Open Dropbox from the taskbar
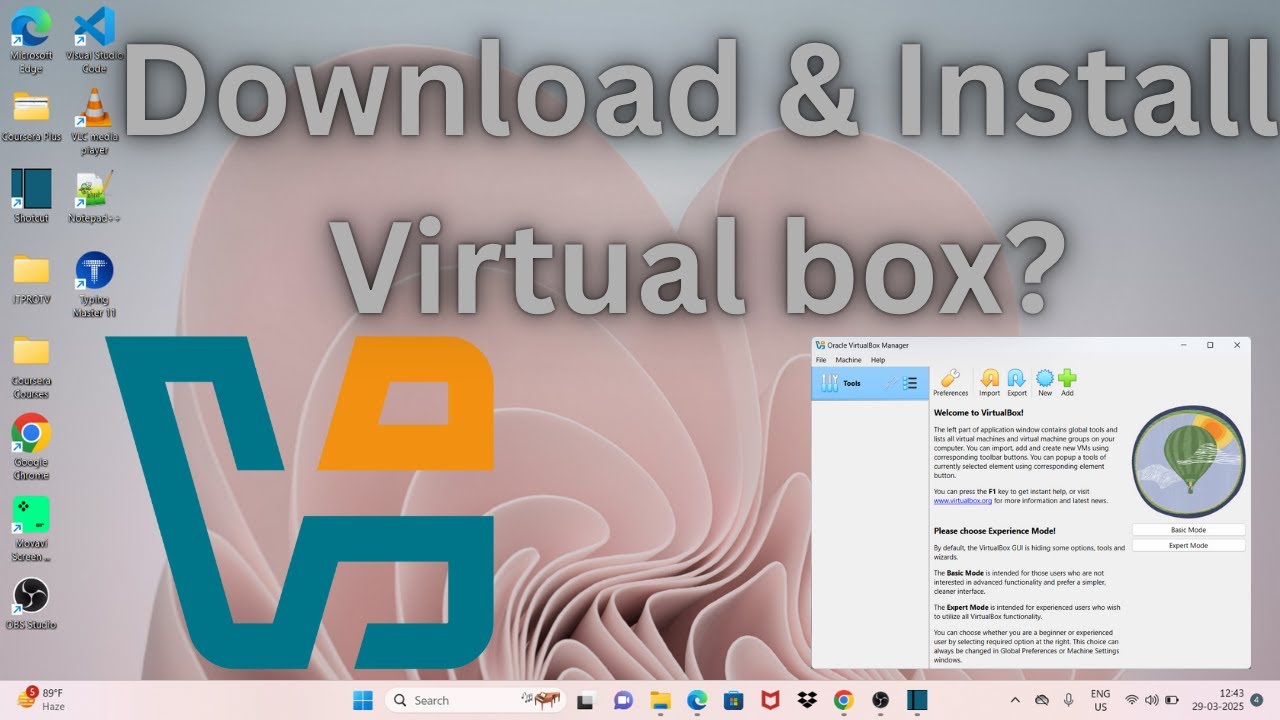The height and width of the screenshot is (720, 1280). [806, 700]
